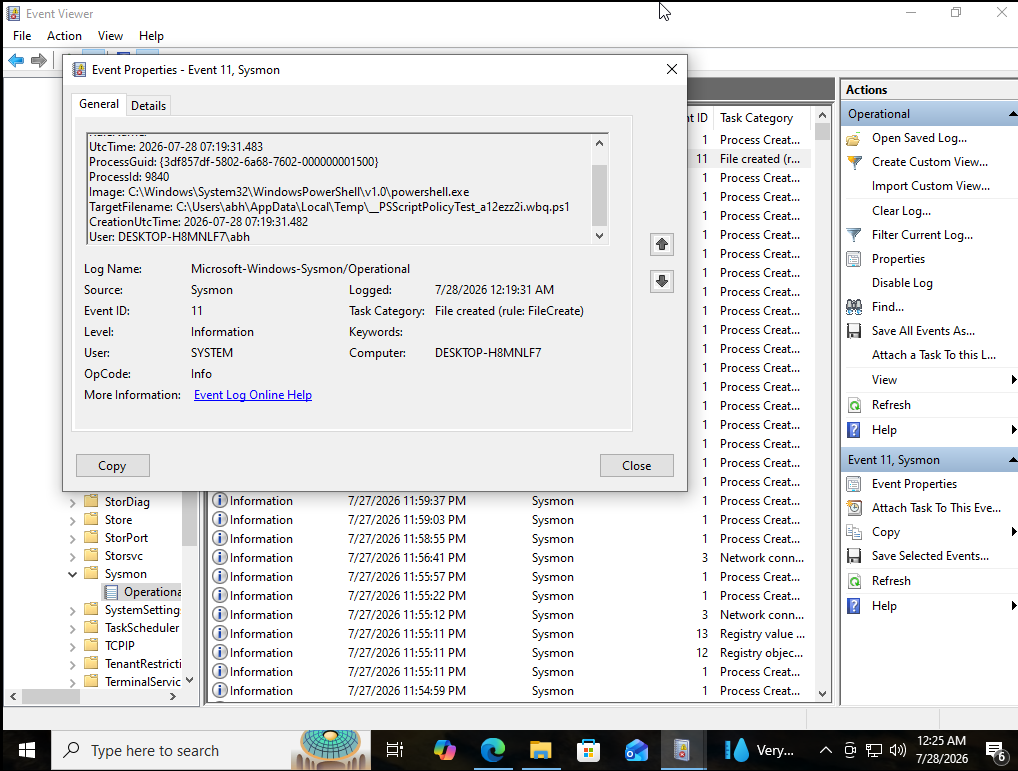The height and width of the screenshot is (771, 1018).
Task: Click Refresh icon under Event 11 section
Action: [854, 581]
